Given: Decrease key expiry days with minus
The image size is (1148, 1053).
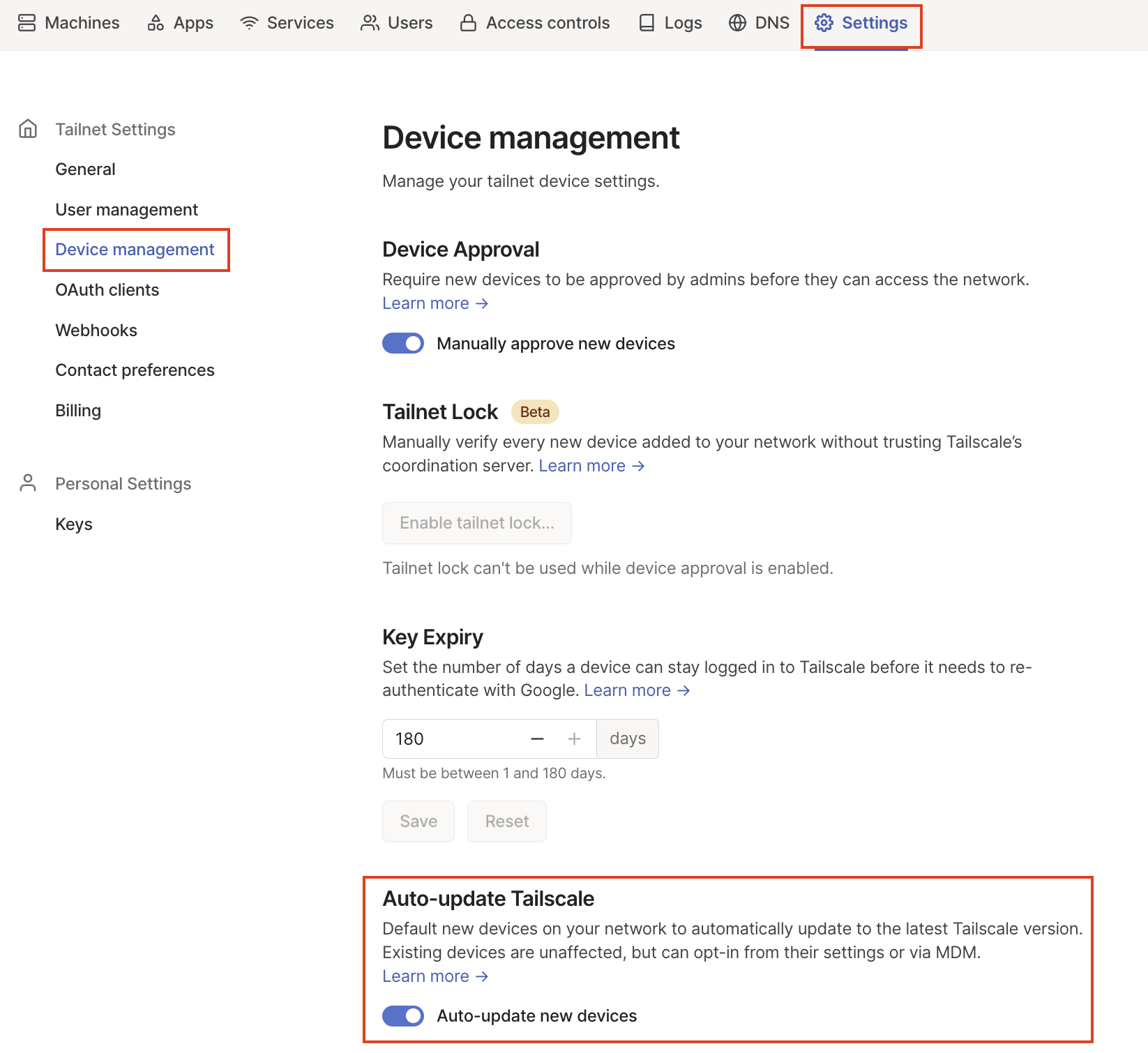Looking at the screenshot, I should tap(537, 739).
